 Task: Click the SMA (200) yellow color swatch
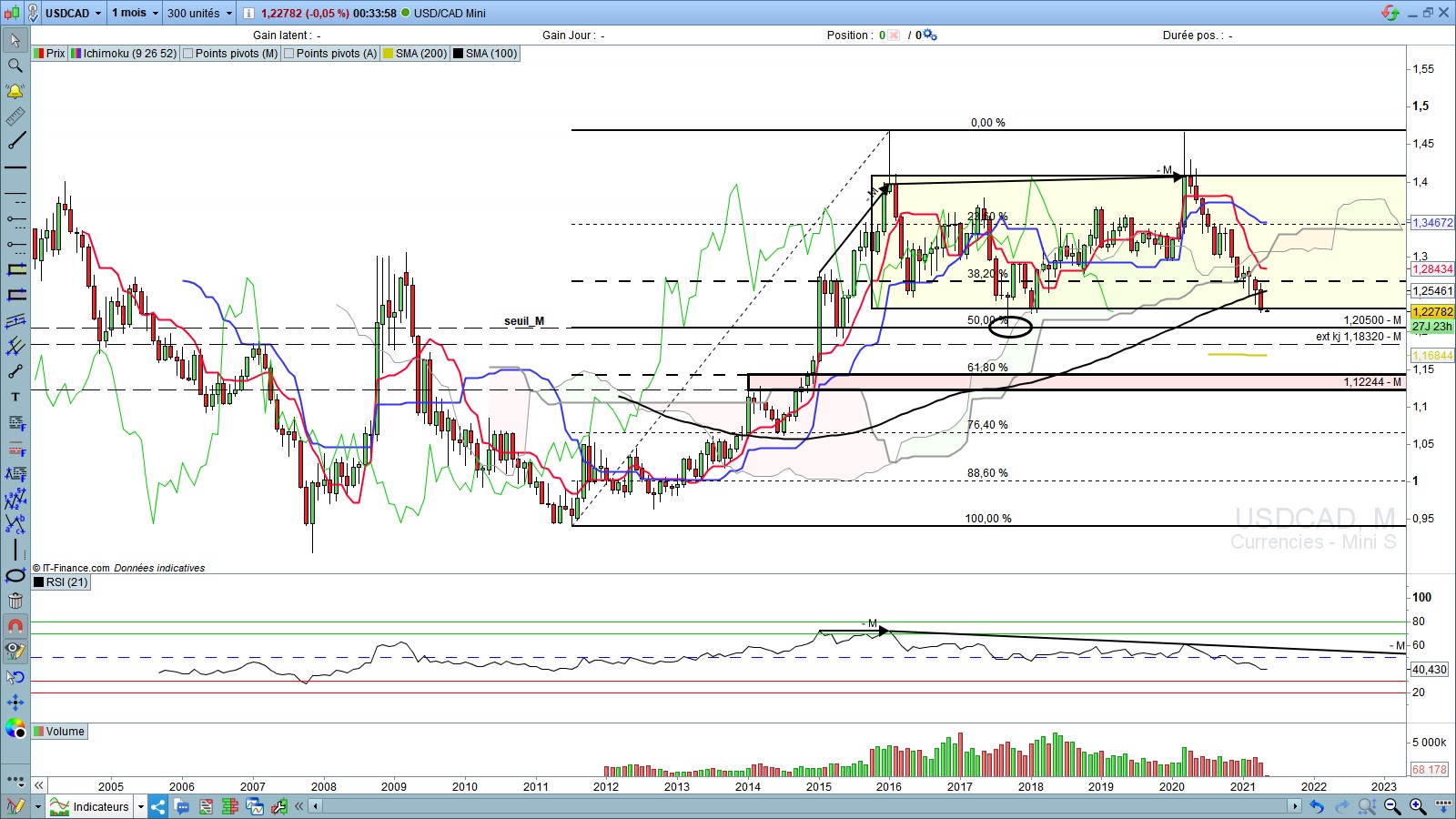(x=389, y=54)
